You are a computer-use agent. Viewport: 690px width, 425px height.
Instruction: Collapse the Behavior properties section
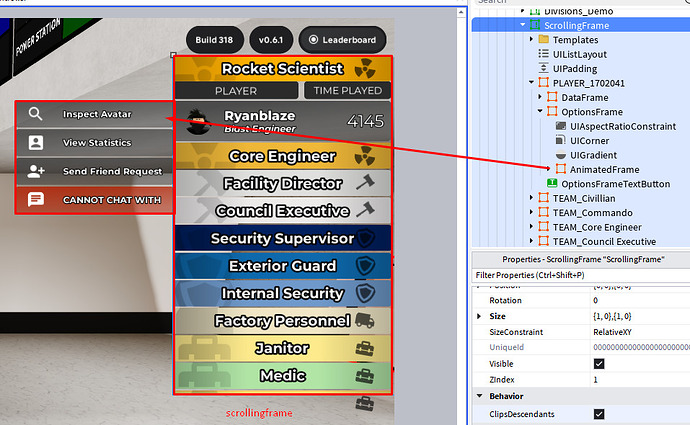(x=480, y=396)
